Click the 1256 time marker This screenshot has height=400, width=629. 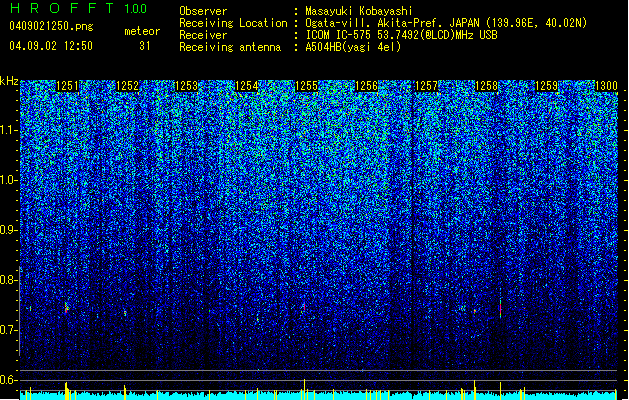pyautogui.click(x=366, y=86)
